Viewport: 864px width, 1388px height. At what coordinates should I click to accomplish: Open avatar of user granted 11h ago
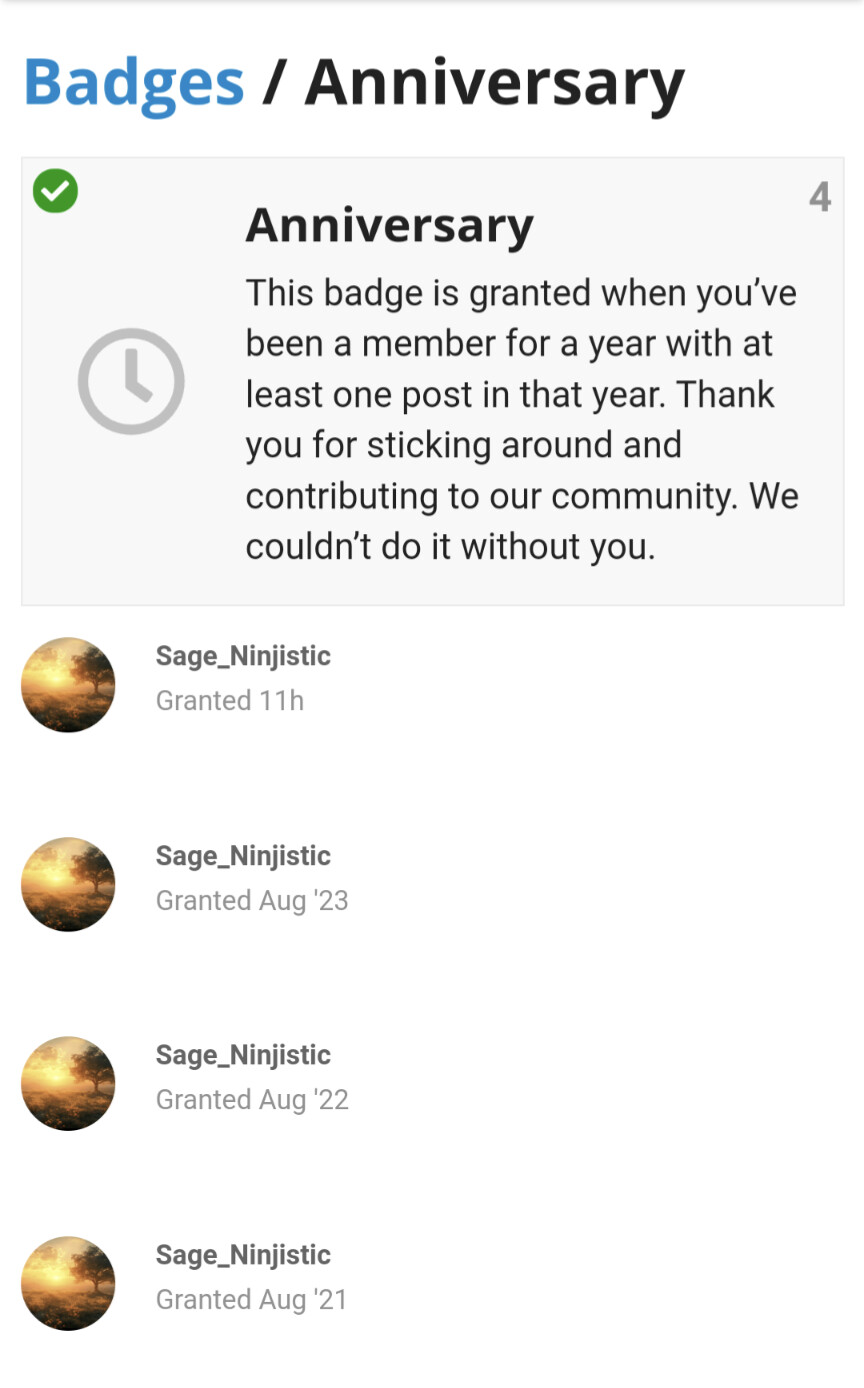tap(68, 685)
